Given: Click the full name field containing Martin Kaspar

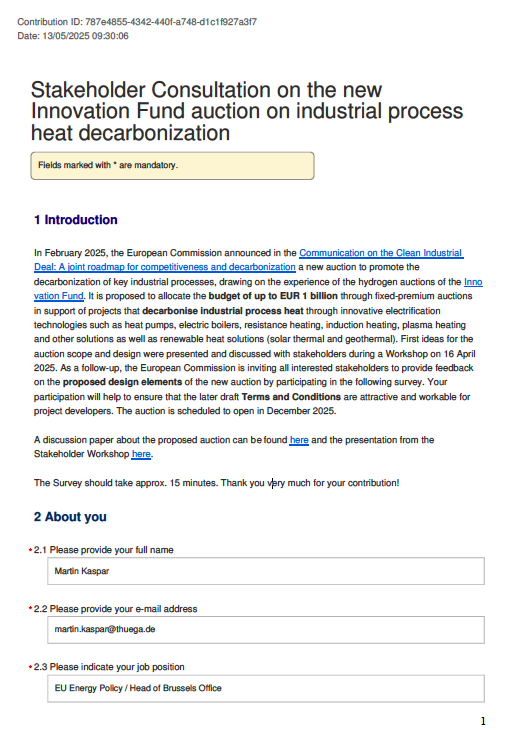Looking at the screenshot, I should click(x=266, y=571).
